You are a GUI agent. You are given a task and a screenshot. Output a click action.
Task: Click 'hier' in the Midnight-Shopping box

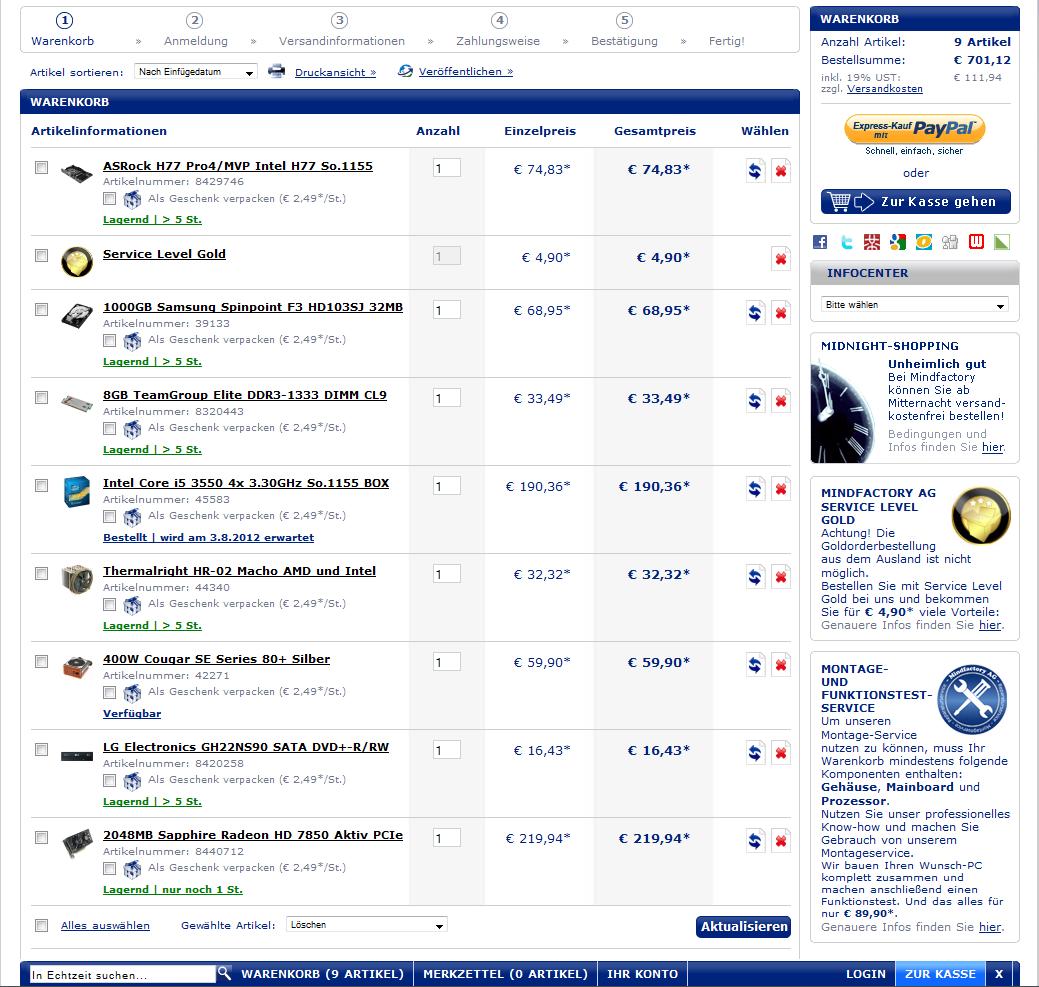coord(993,447)
